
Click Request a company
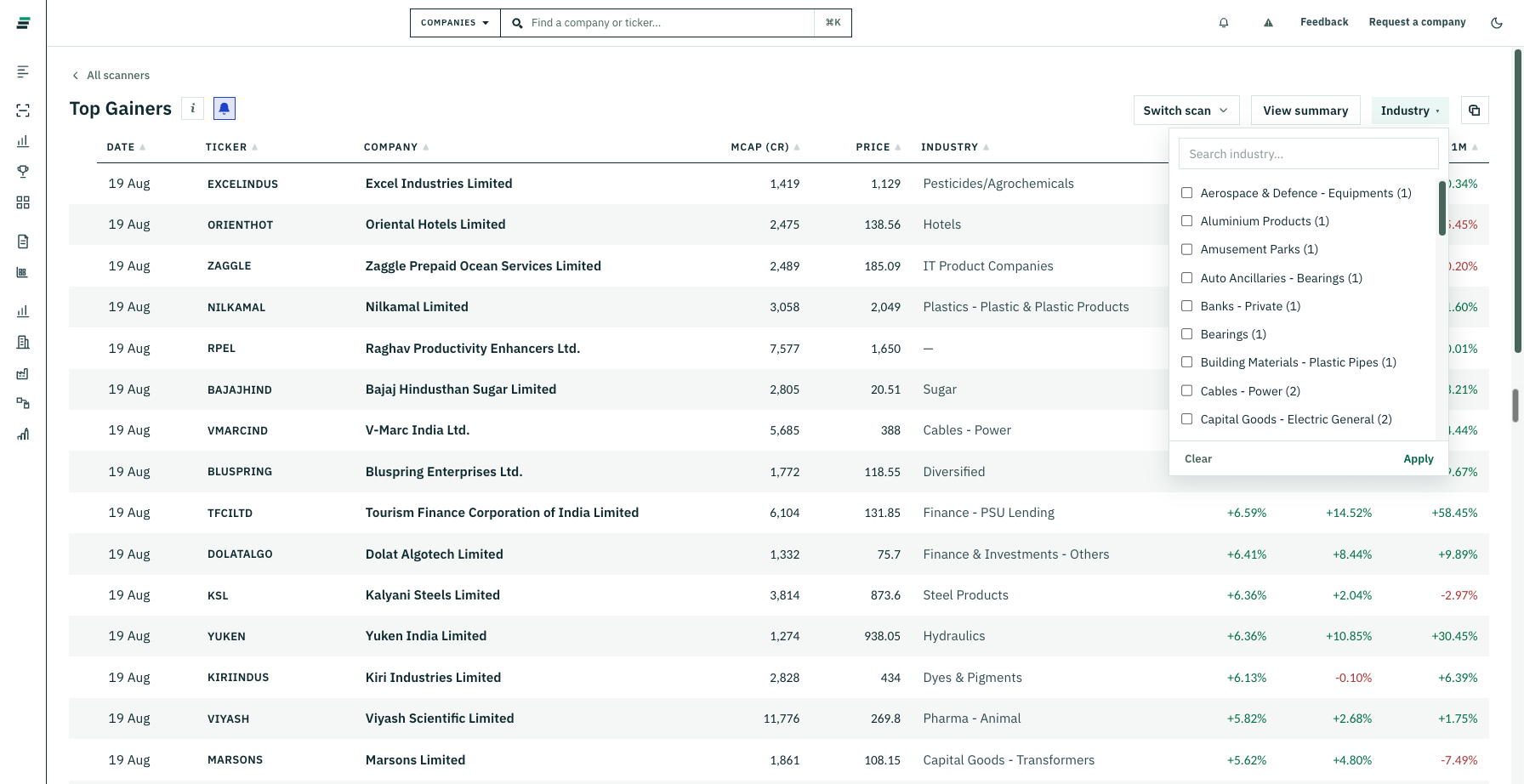(x=1417, y=22)
